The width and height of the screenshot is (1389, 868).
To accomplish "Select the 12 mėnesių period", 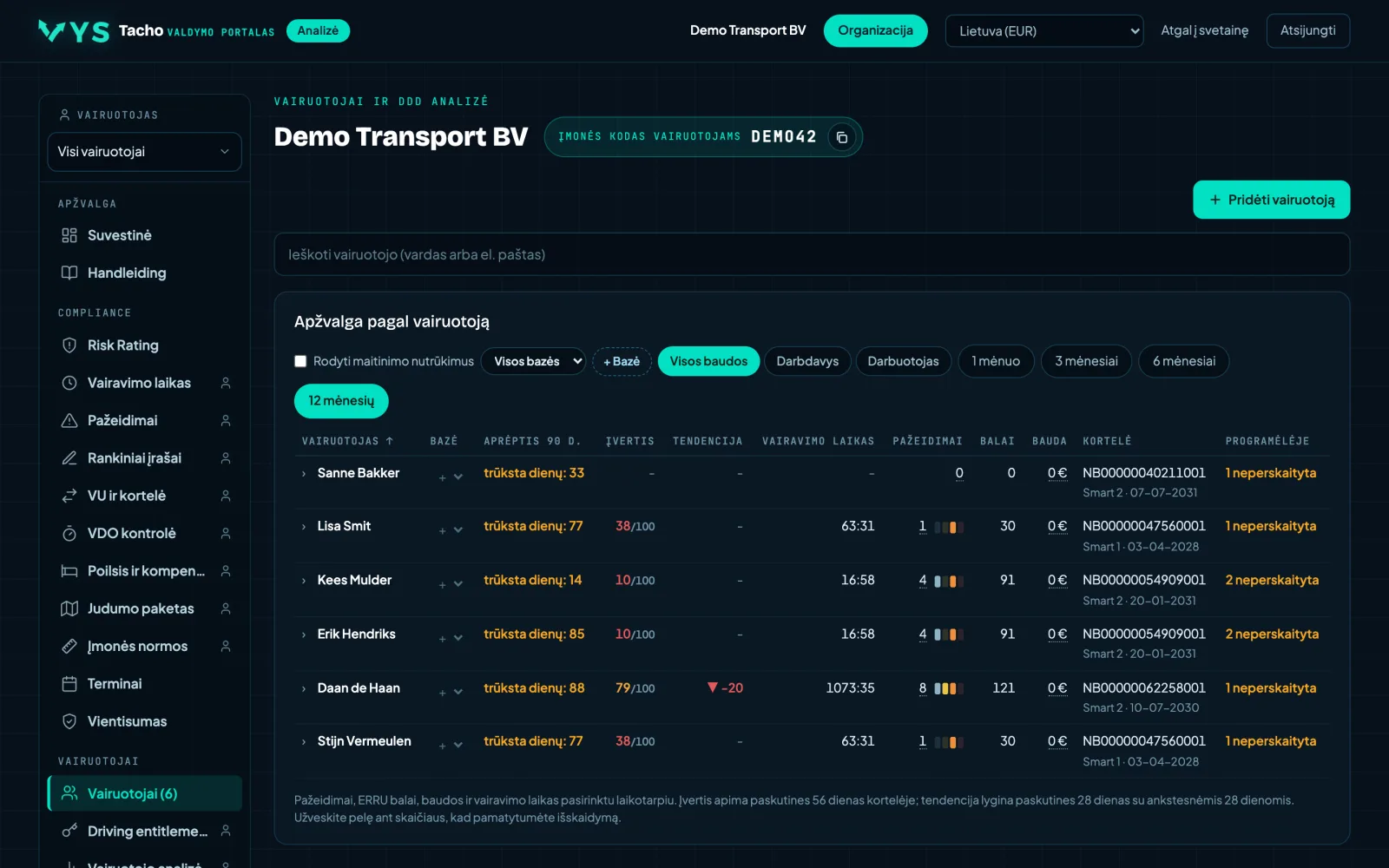I will click(341, 401).
